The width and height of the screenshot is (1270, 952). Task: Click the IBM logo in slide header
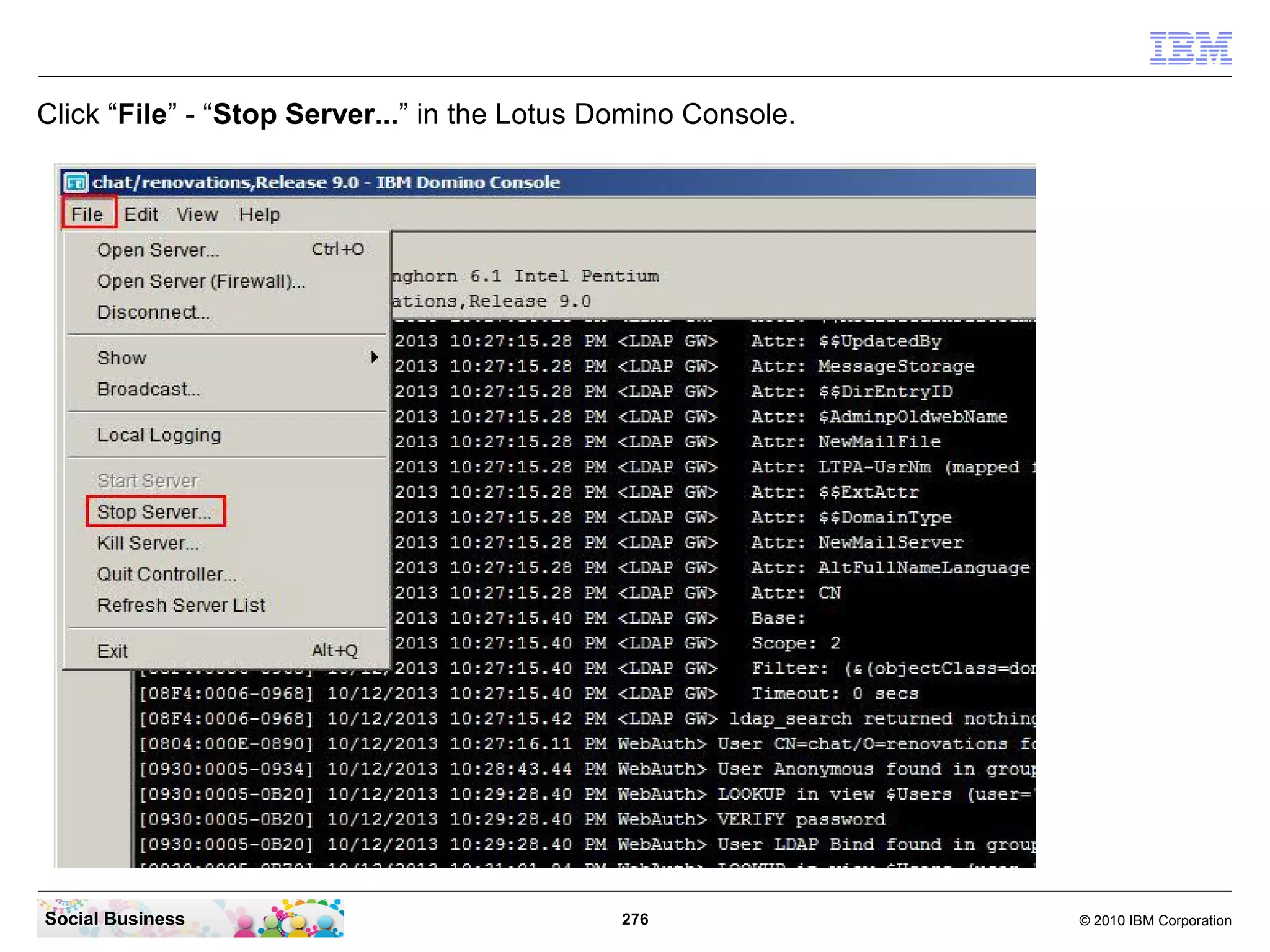1191,48
